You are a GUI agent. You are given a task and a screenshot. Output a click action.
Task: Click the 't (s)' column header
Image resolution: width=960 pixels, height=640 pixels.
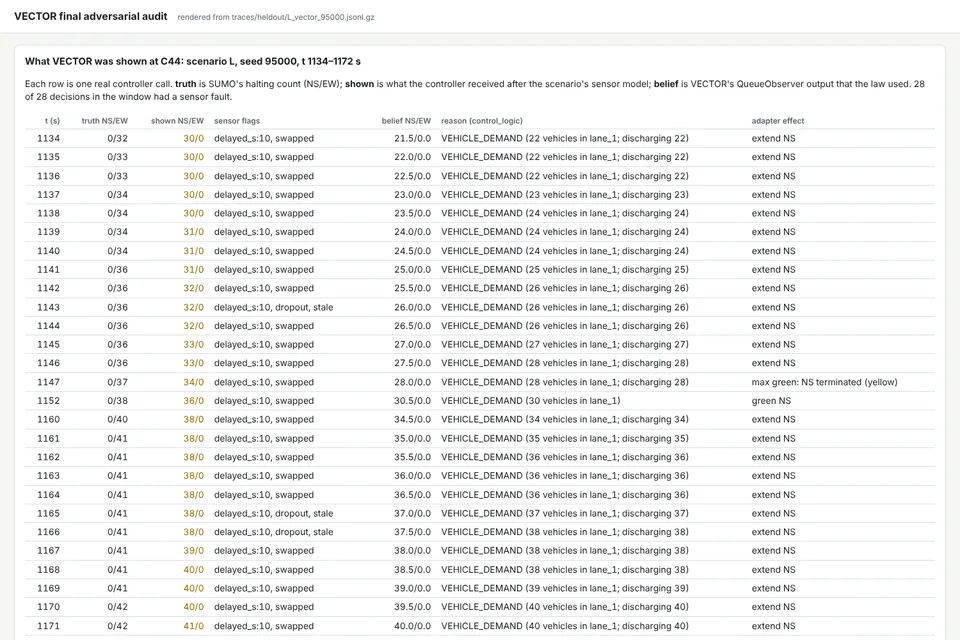(x=52, y=121)
